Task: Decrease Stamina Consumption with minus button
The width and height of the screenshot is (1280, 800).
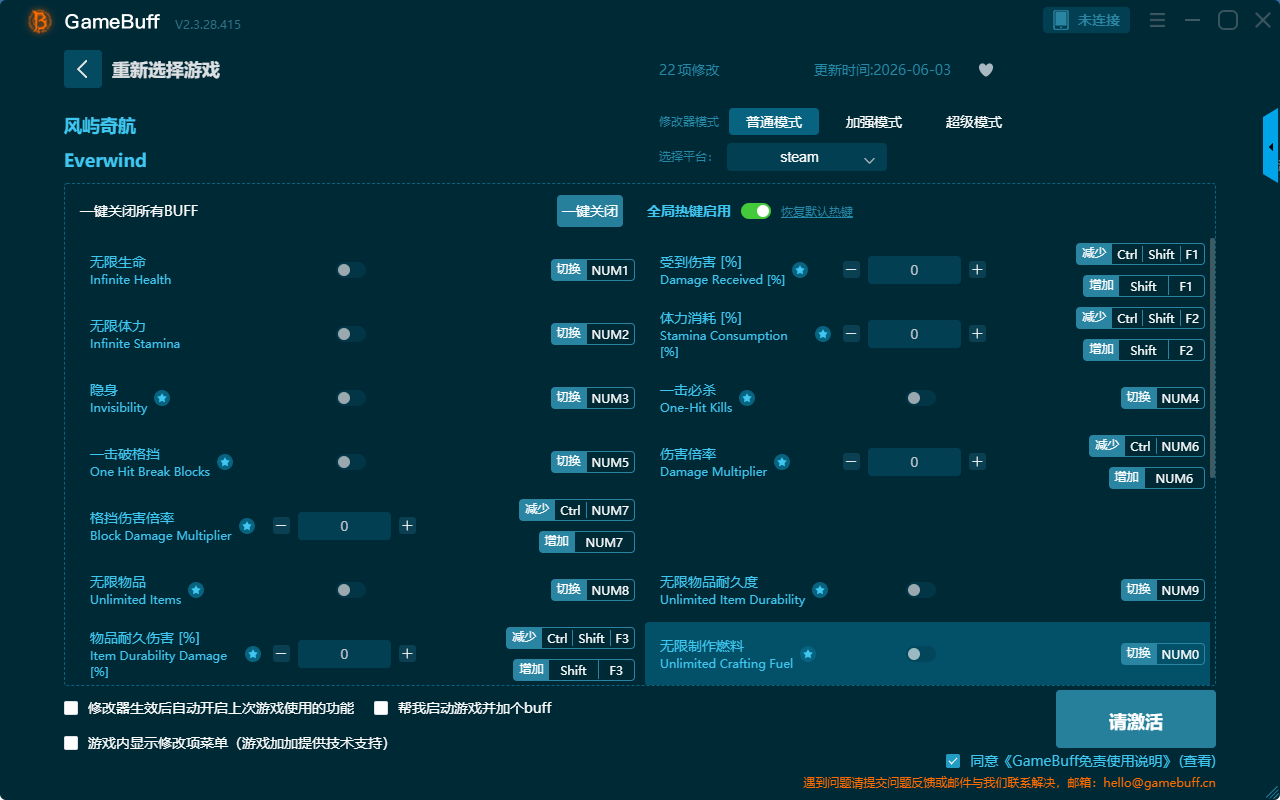Action: point(851,334)
